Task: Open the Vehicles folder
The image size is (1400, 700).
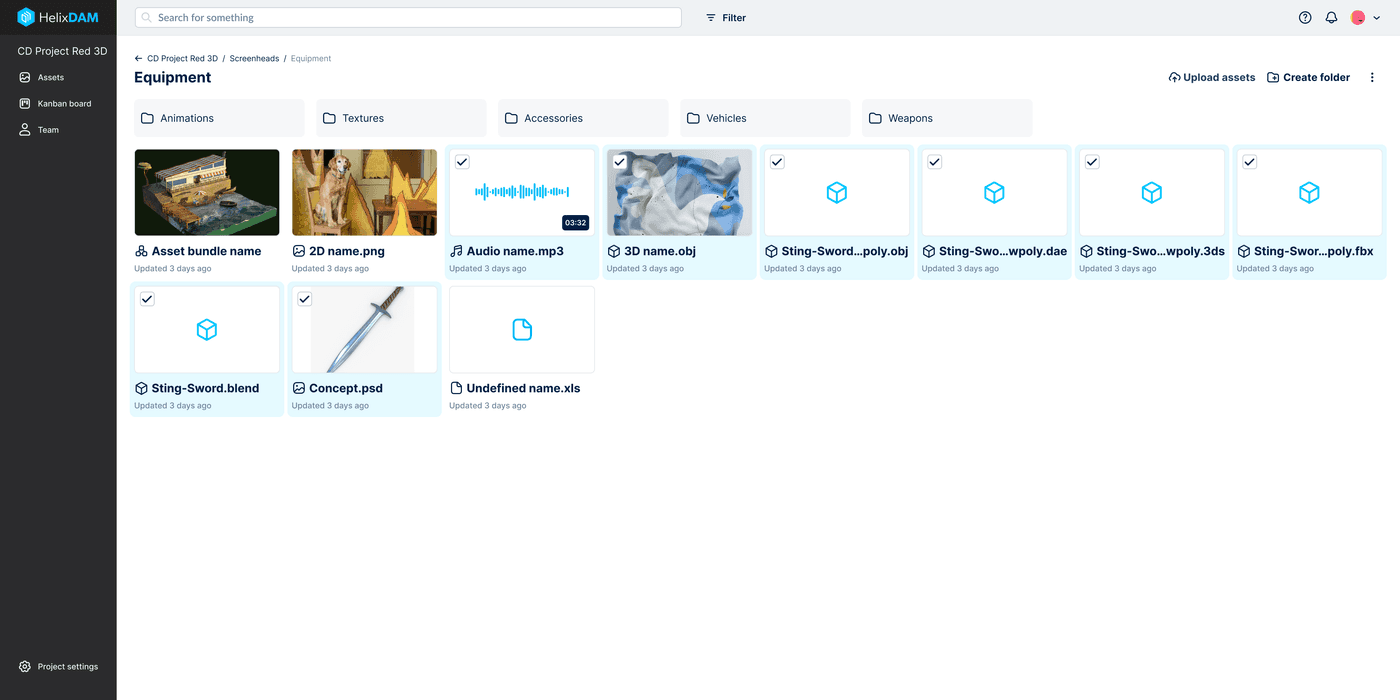Action: 765,118
